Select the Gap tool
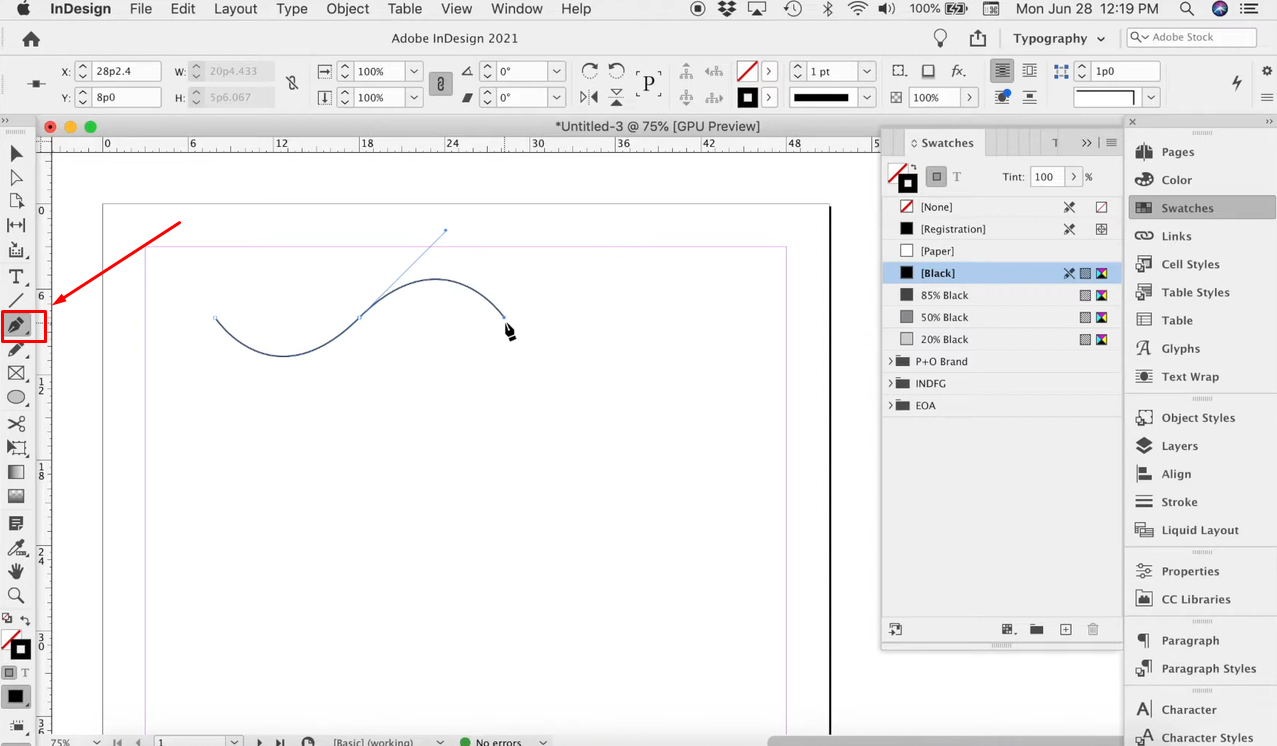 [x=16, y=225]
